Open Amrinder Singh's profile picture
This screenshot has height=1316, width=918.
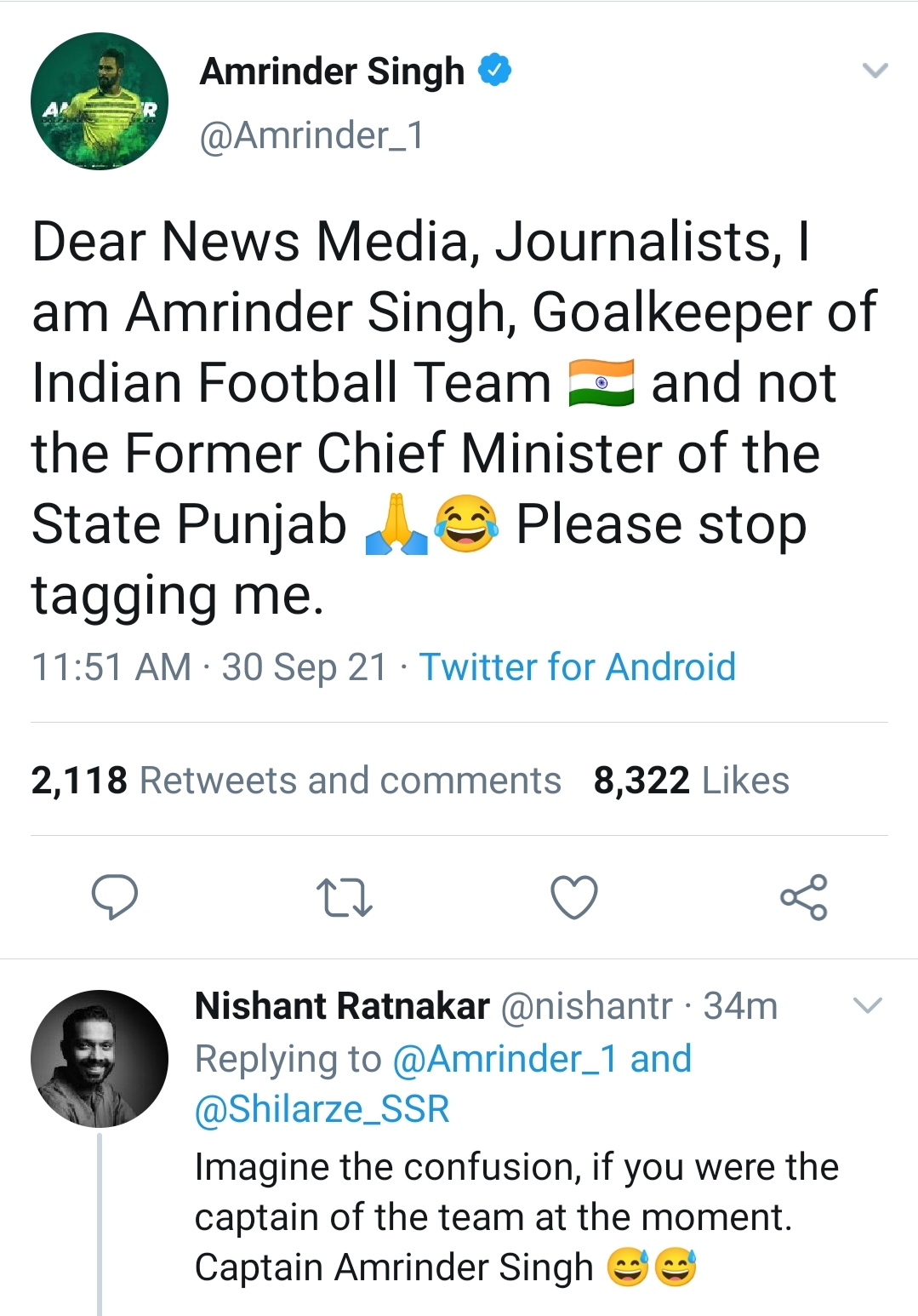100,101
